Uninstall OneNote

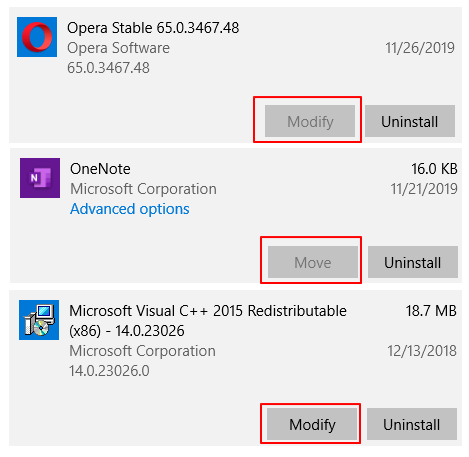[413, 262]
